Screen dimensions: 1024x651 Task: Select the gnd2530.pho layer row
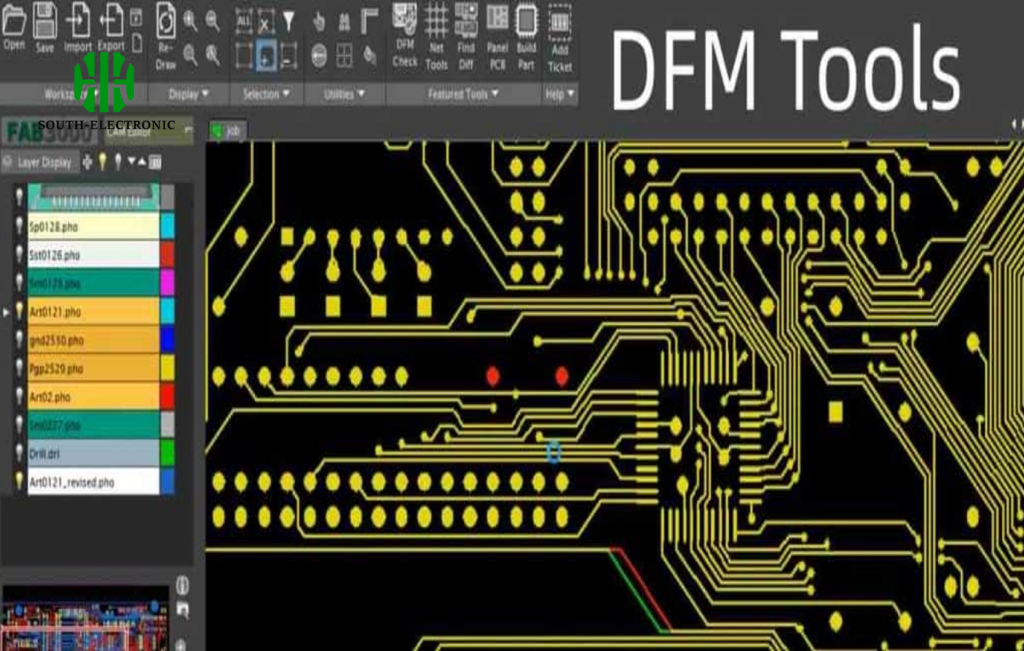93,340
